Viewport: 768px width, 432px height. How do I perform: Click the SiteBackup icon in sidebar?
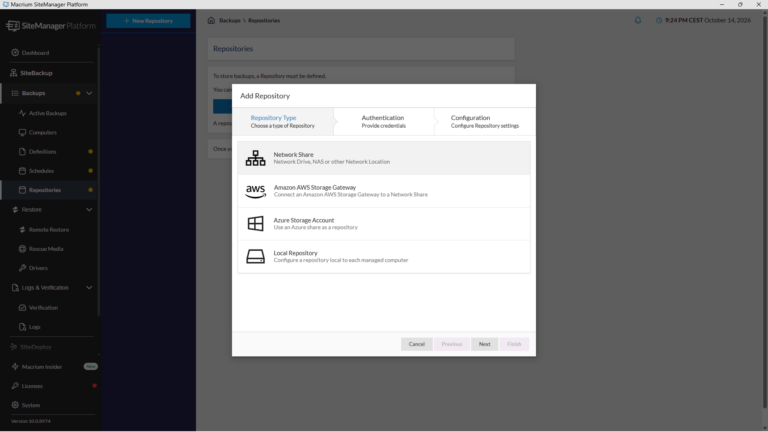coord(13,73)
